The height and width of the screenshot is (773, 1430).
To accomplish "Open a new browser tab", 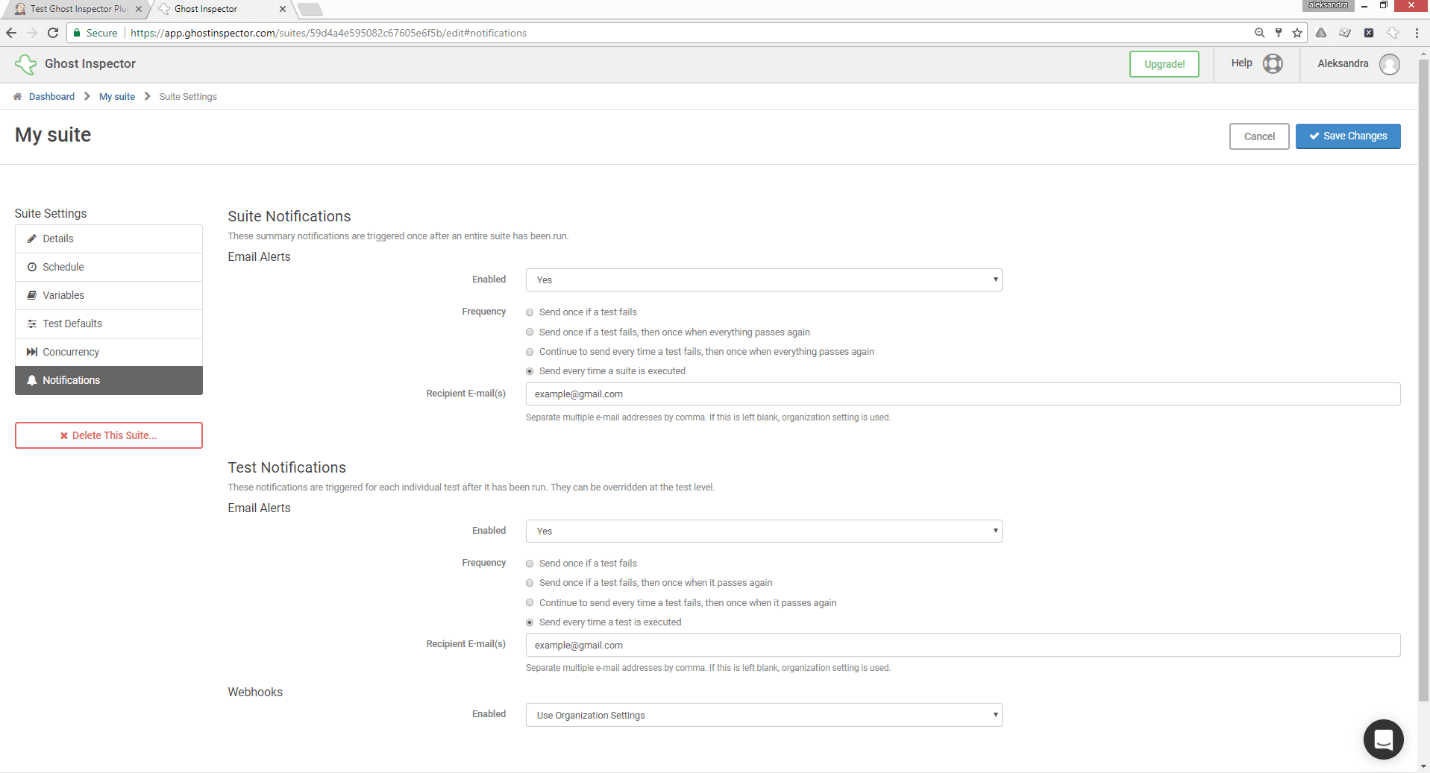I will coord(310,10).
